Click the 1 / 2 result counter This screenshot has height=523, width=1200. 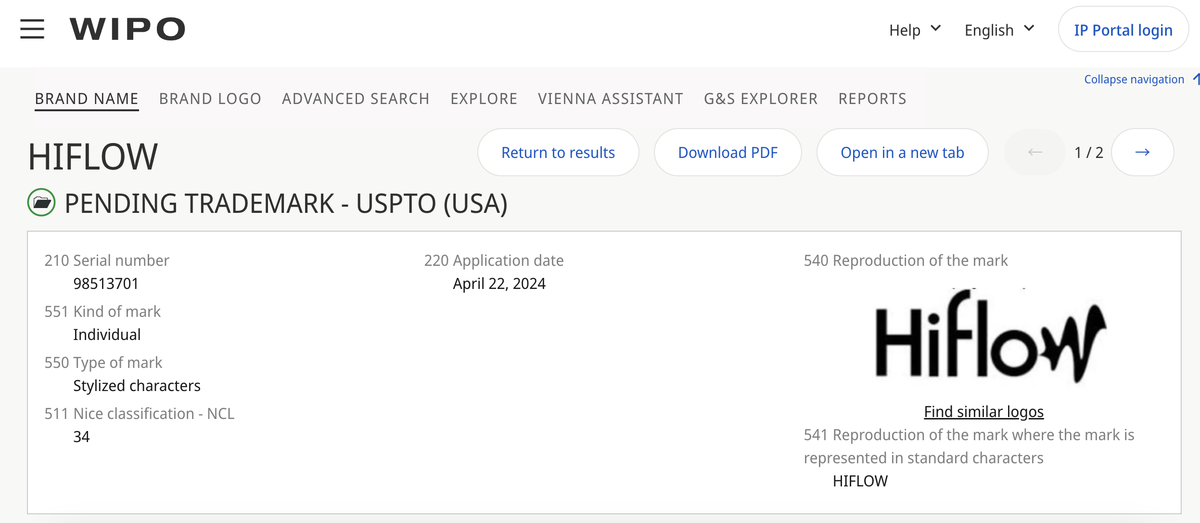(x=1089, y=152)
